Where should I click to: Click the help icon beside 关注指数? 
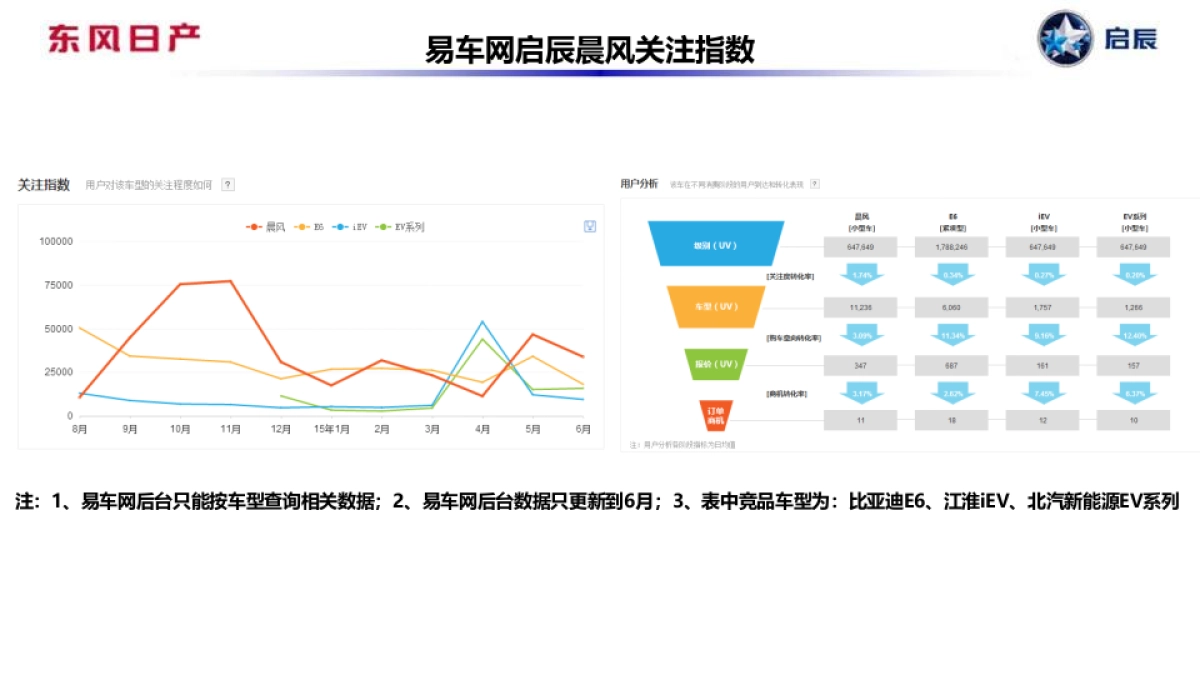point(227,185)
